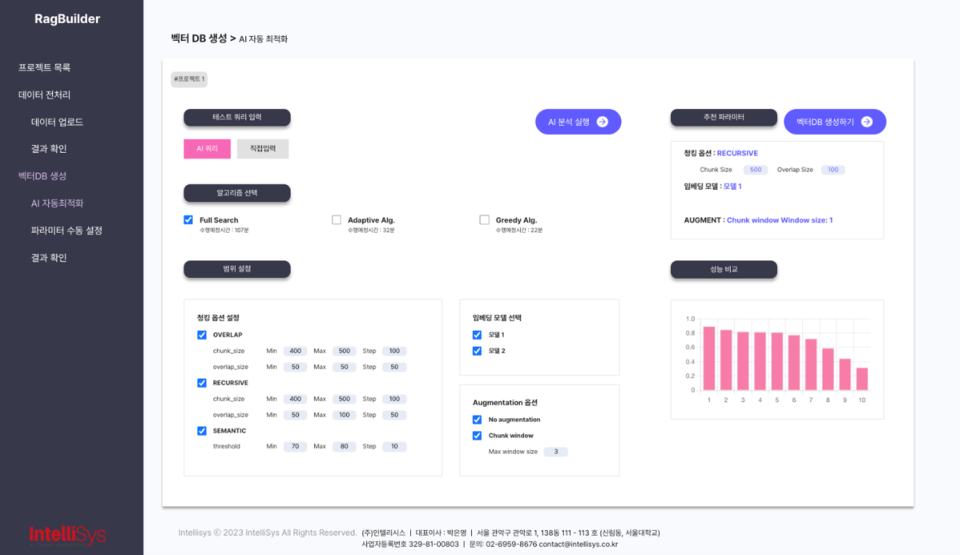Image resolution: width=960 pixels, height=555 pixels.
Task: Toggle the SEMANTIC chunking option
Action: [x=202, y=431]
